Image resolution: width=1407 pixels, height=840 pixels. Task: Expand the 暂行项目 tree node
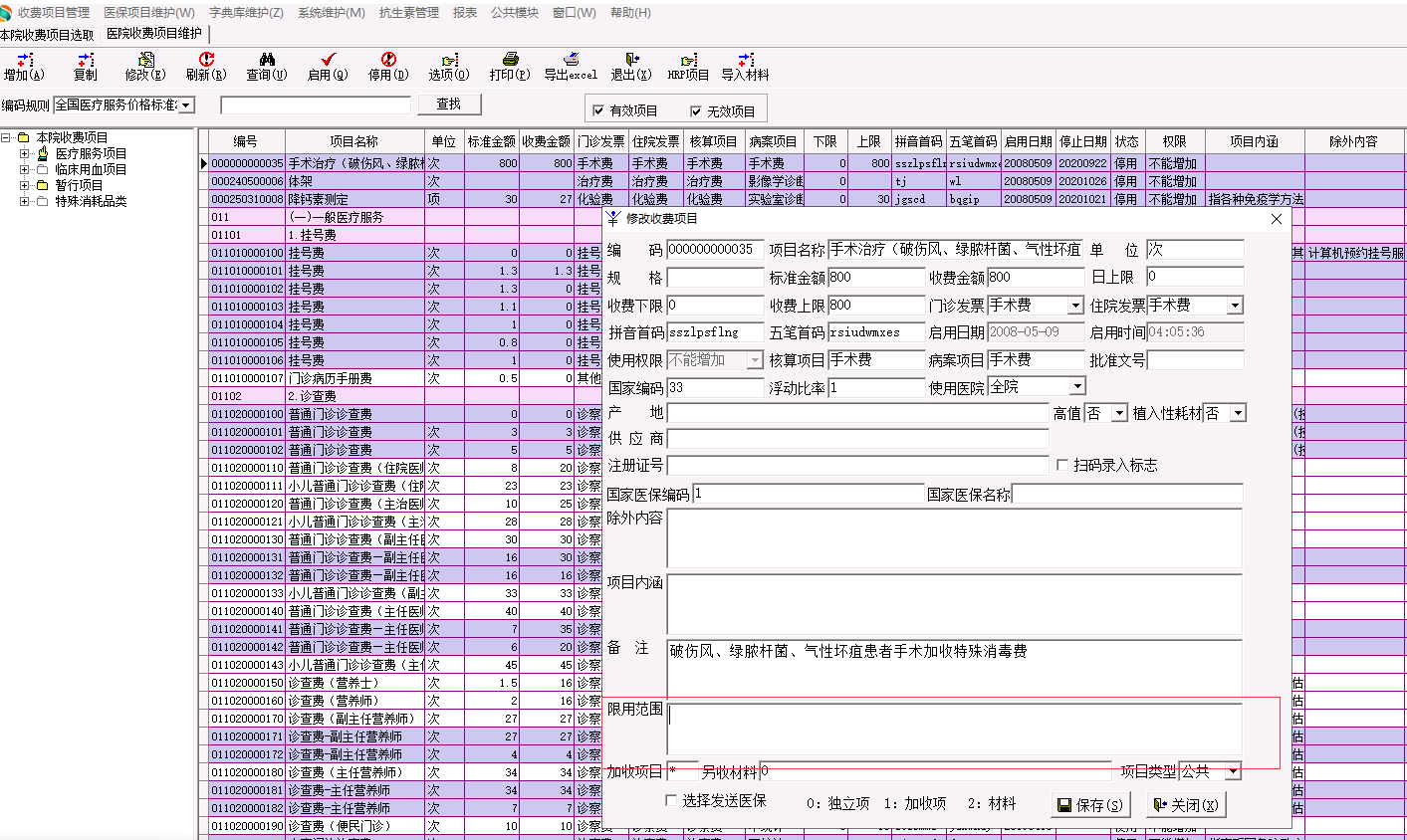25,185
